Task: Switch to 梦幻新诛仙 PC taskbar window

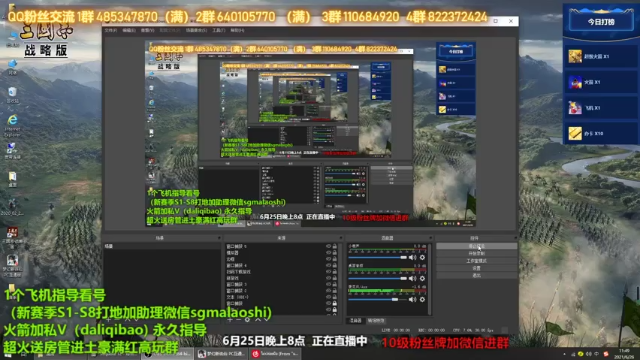Action: click(x=220, y=354)
